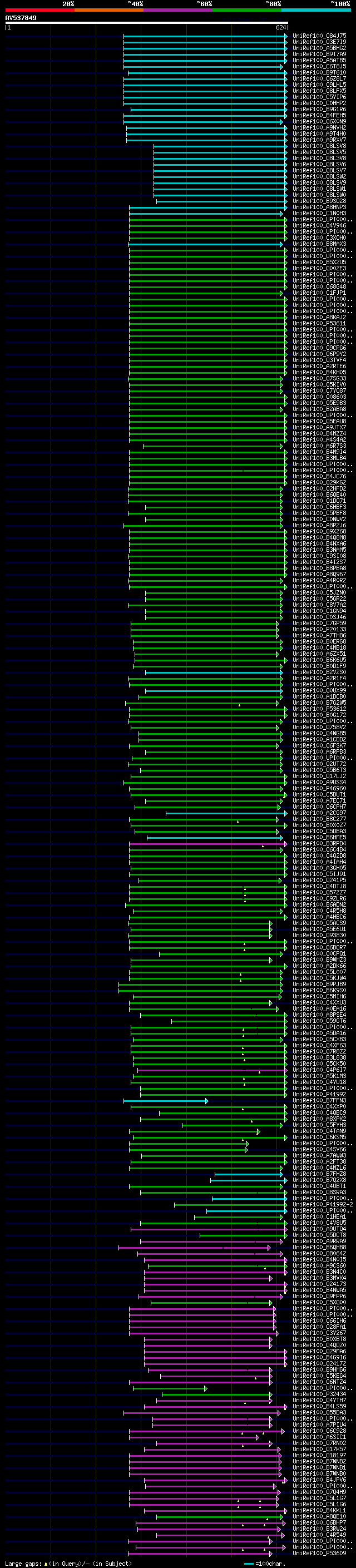Select label UniRef100_C5KEG4
The height and width of the screenshot is (1568, 356).
pos(319,1376)
